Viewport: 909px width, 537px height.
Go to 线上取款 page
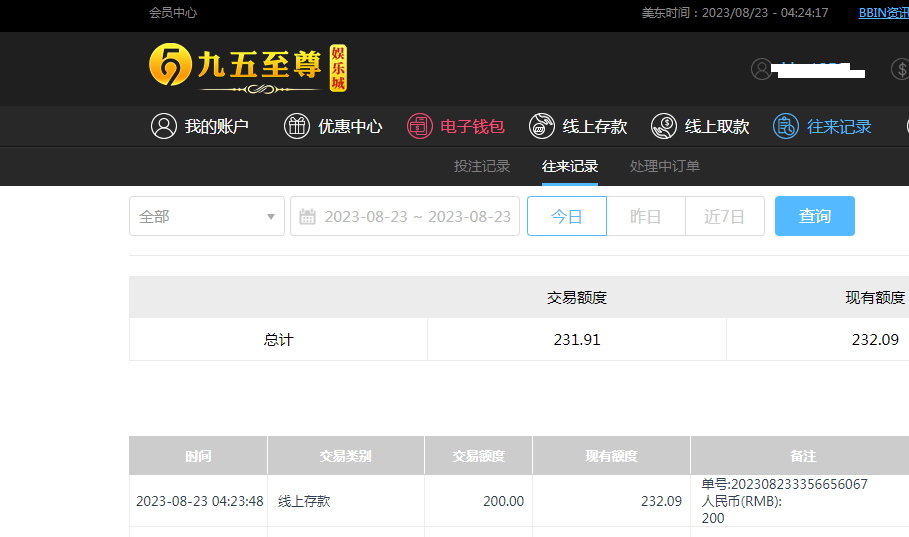700,126
